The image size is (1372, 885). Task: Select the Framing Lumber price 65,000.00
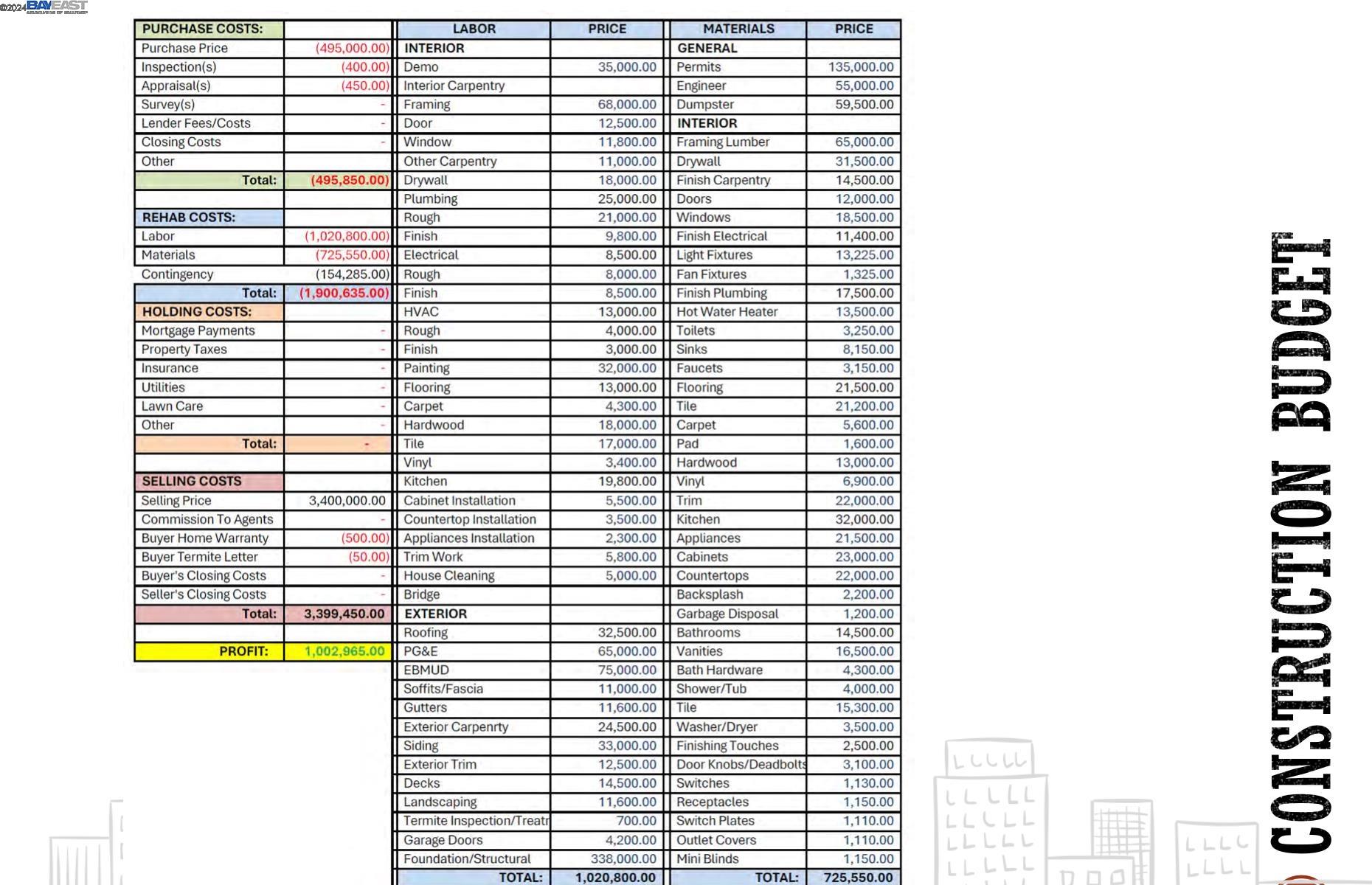point(864,142)
